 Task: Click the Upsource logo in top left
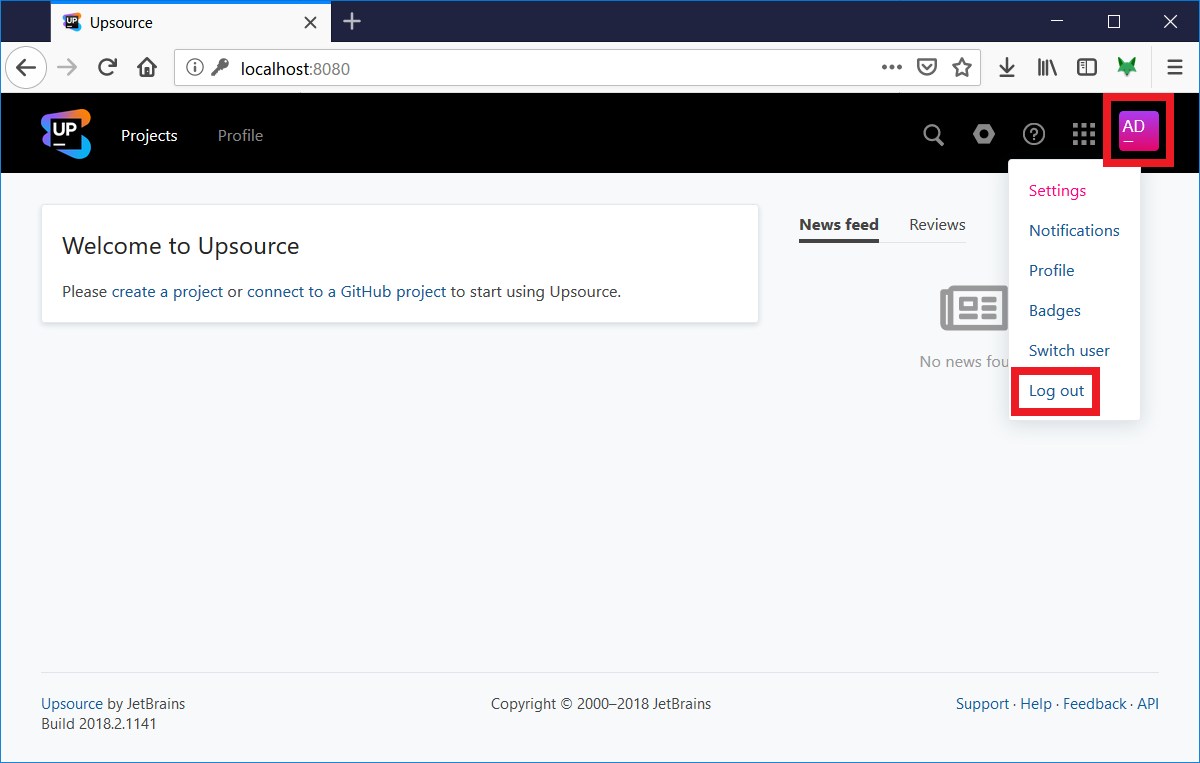point(64,133)
